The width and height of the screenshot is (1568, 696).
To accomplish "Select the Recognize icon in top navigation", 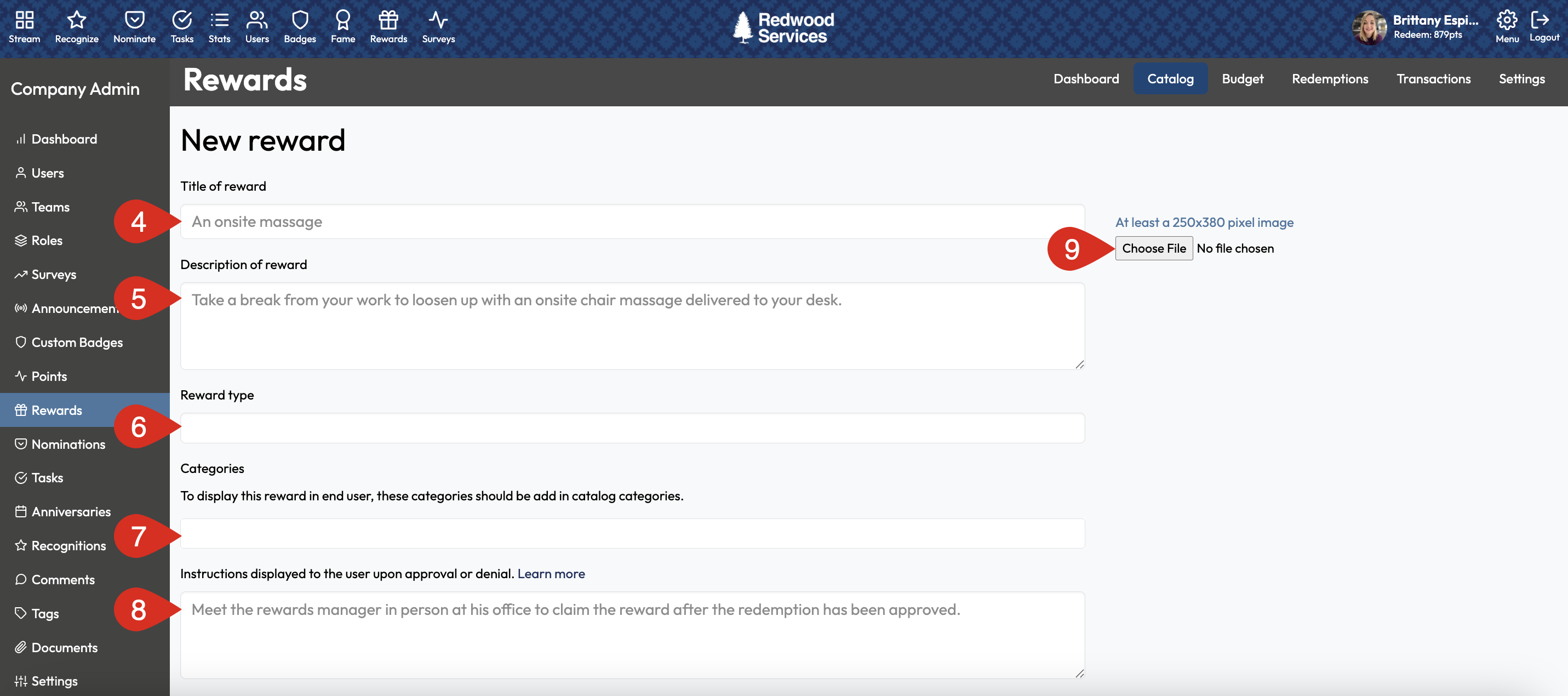I will pyautogui.click(x=76, y=26).
